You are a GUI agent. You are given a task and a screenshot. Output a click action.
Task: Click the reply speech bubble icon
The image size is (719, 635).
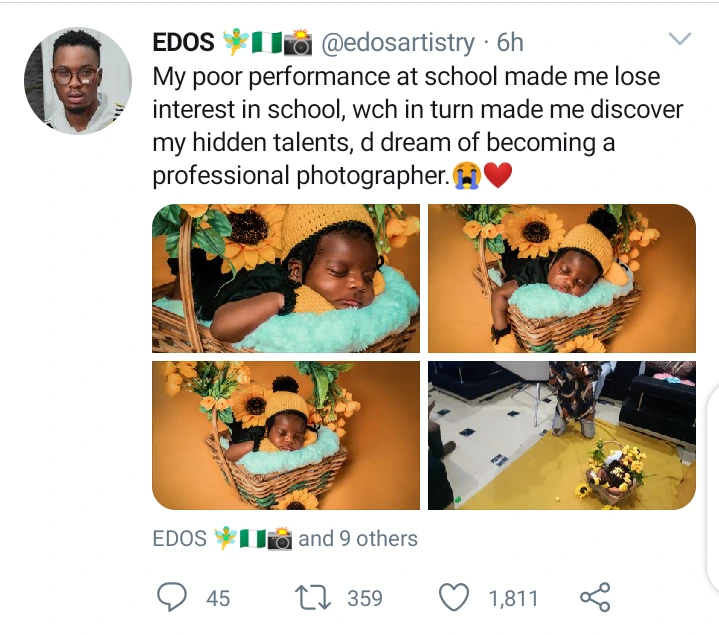[x=173, y=597]
